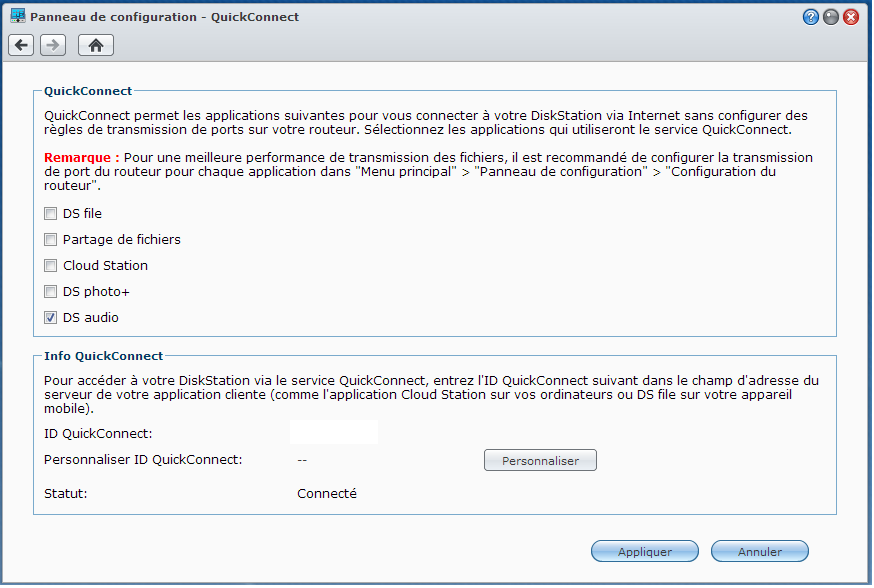Go to the Control Panel home icon
Screen dimensions: 874x588
tap(96, 45)
